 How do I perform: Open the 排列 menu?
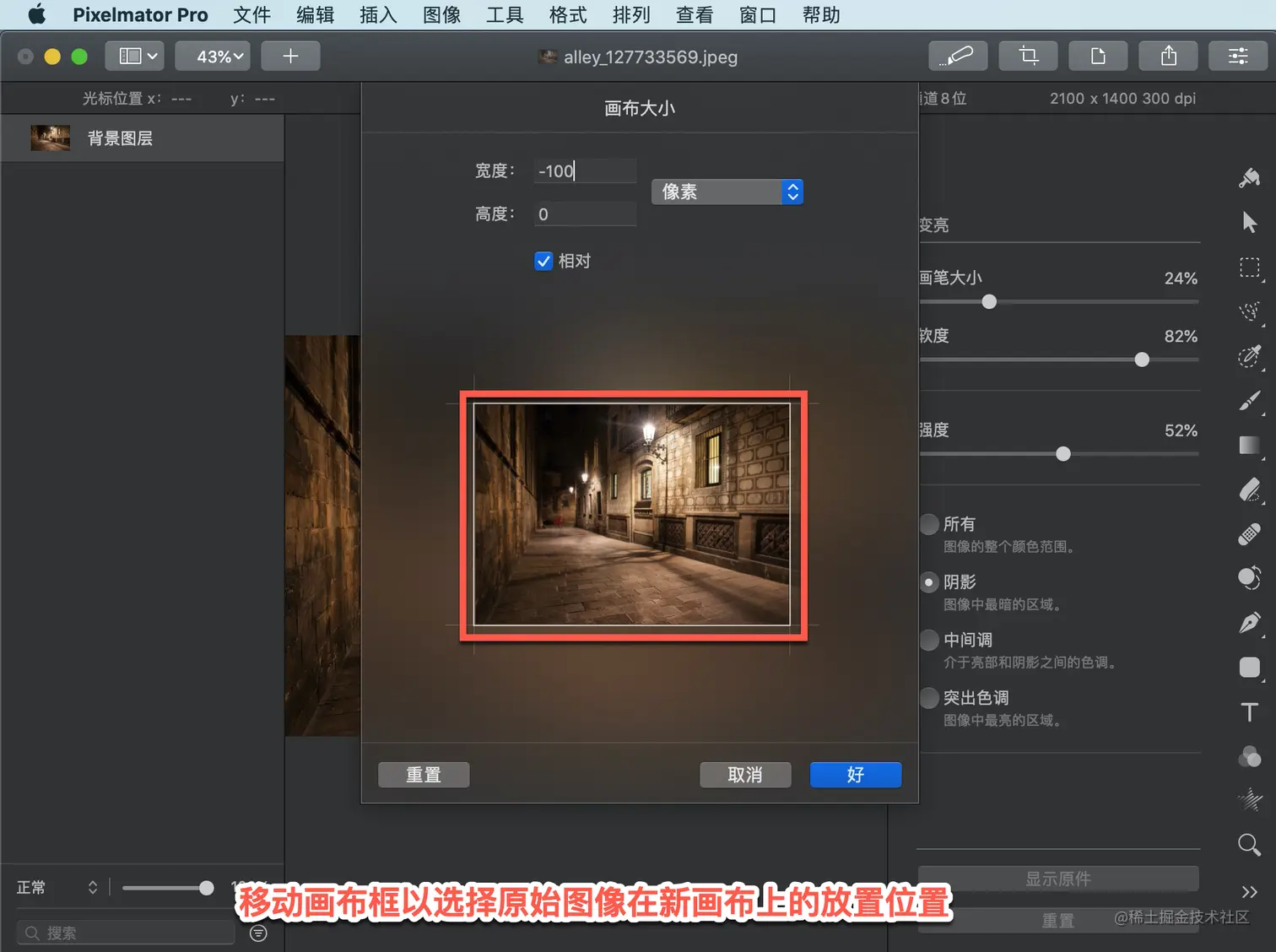point(631,14)
